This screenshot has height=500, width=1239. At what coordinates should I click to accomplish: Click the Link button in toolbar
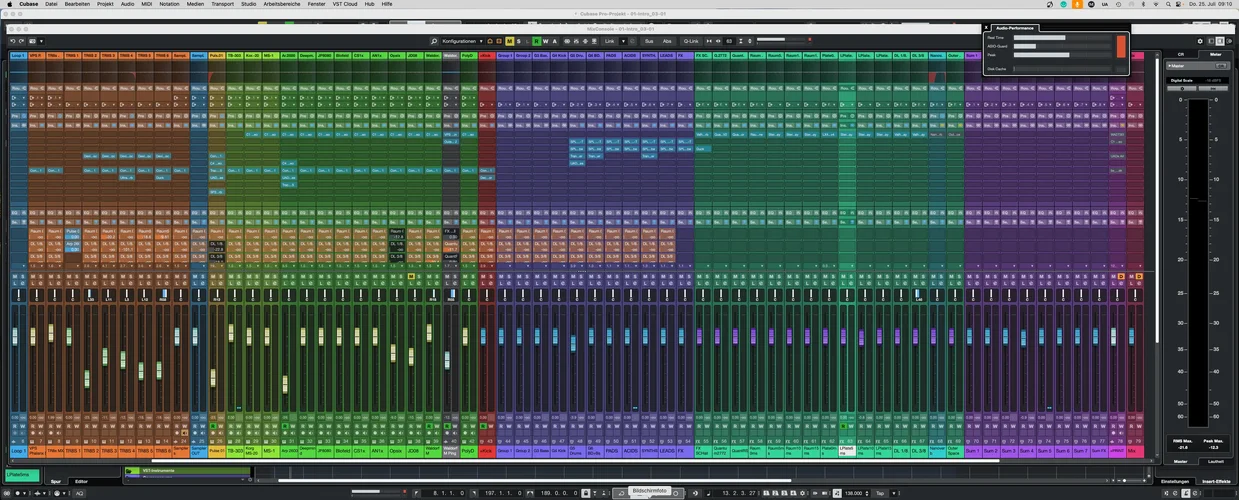[x=608, y=41]
